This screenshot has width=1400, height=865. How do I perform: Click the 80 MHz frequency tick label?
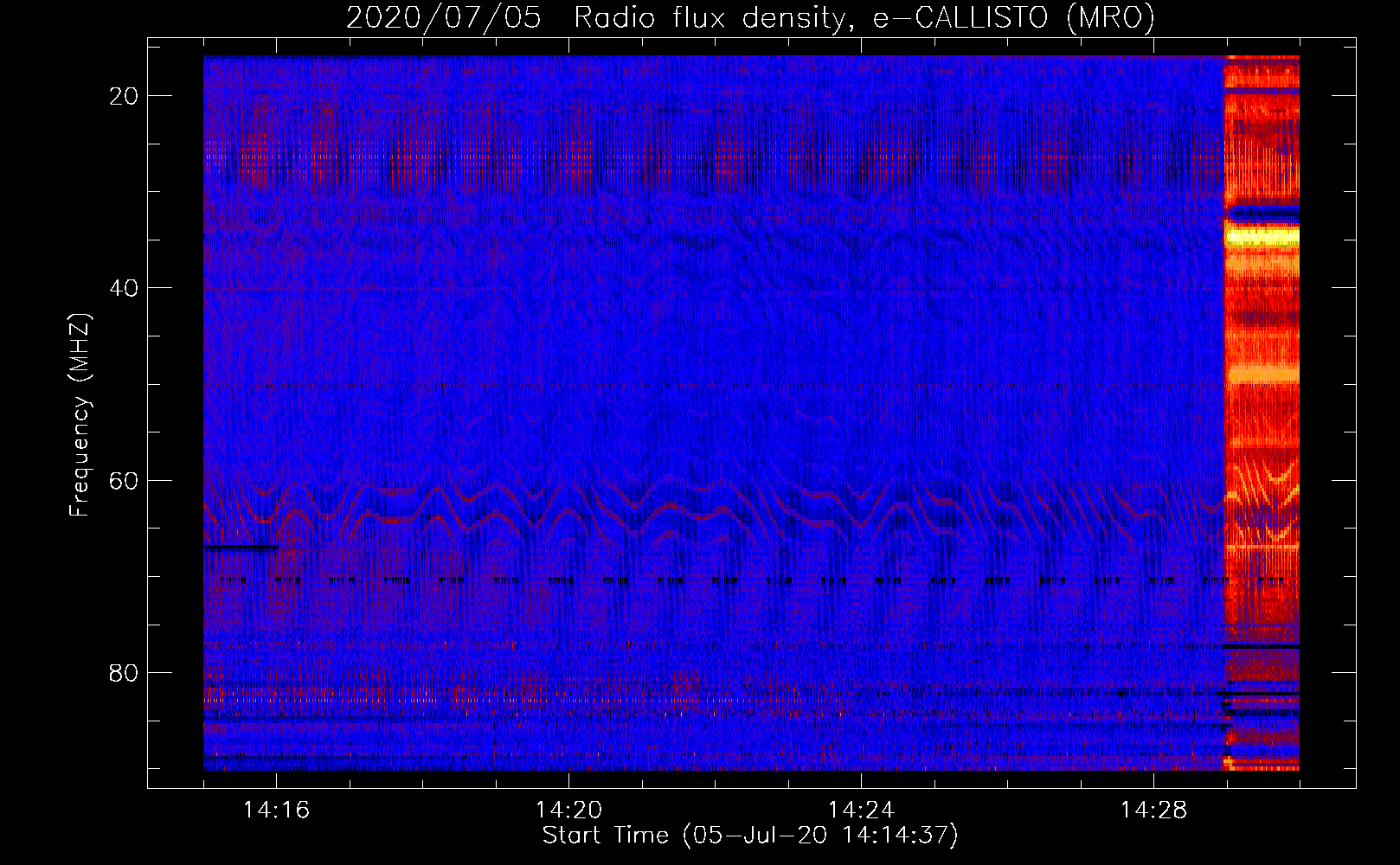(125, 673)
